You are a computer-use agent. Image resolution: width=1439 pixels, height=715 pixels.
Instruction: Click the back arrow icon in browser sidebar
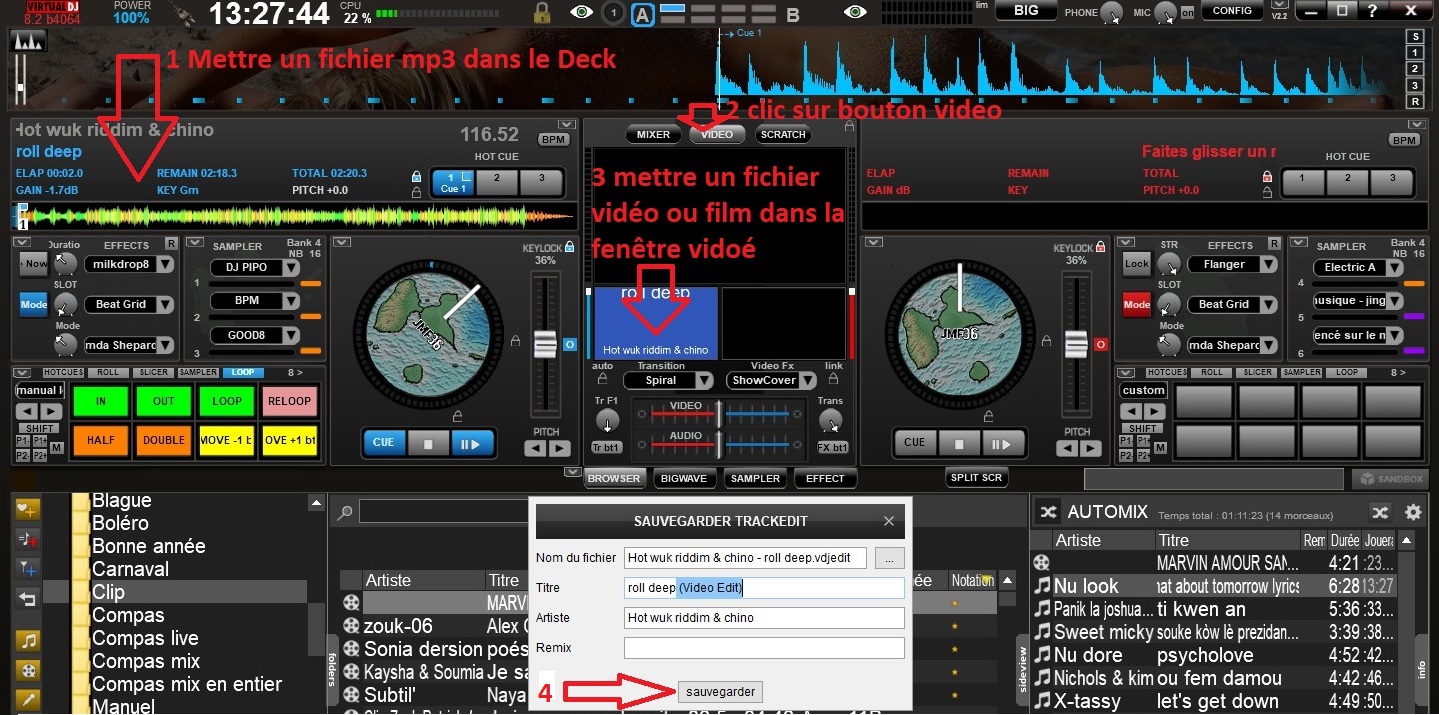click(27, 599)
